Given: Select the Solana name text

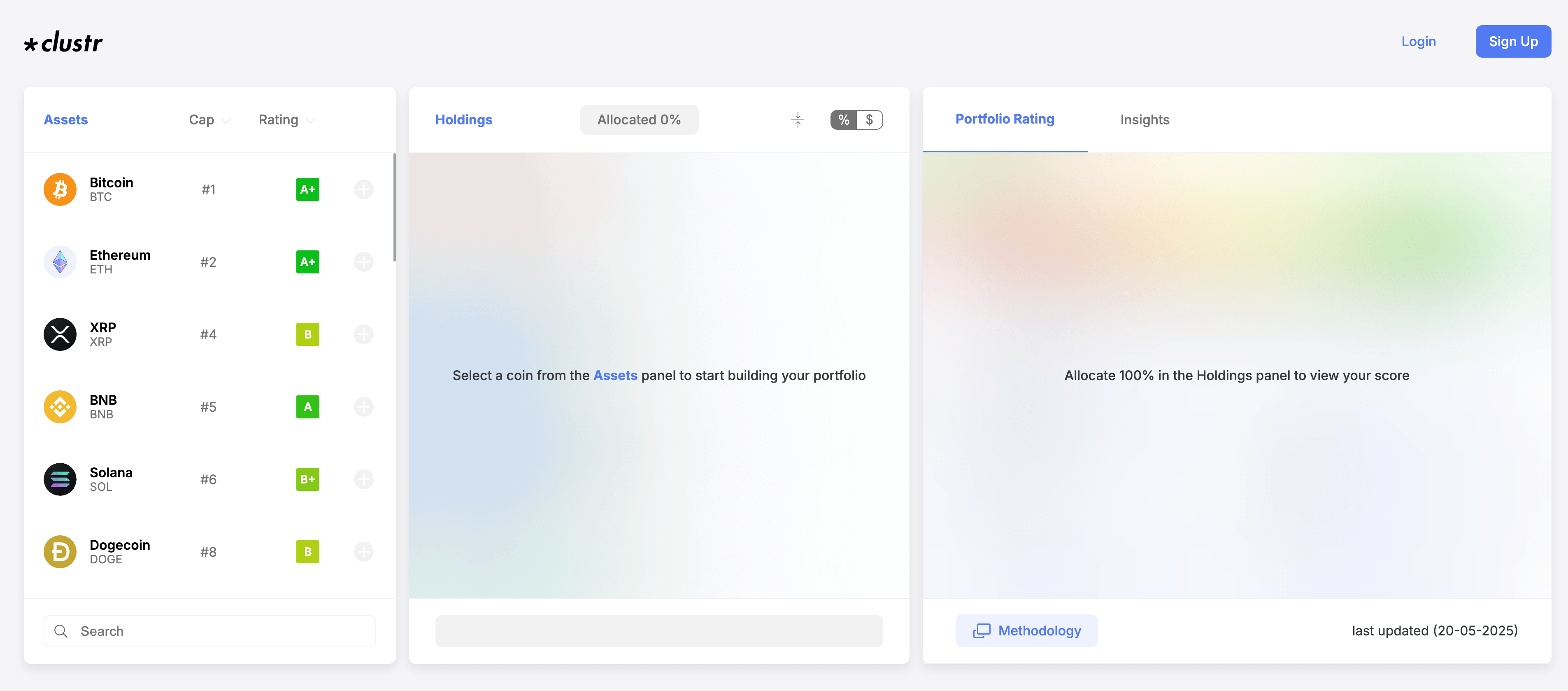Looking at the screenshot, I should point(111,472).
